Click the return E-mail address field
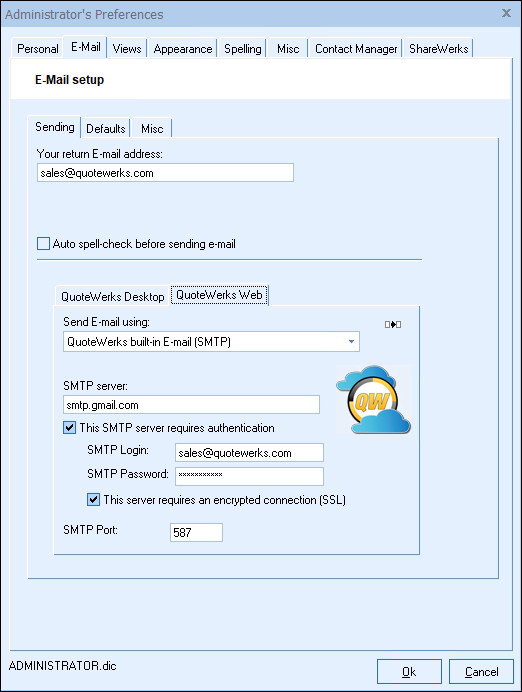Viewport: 522px width, 692px height. pos(165,173)
